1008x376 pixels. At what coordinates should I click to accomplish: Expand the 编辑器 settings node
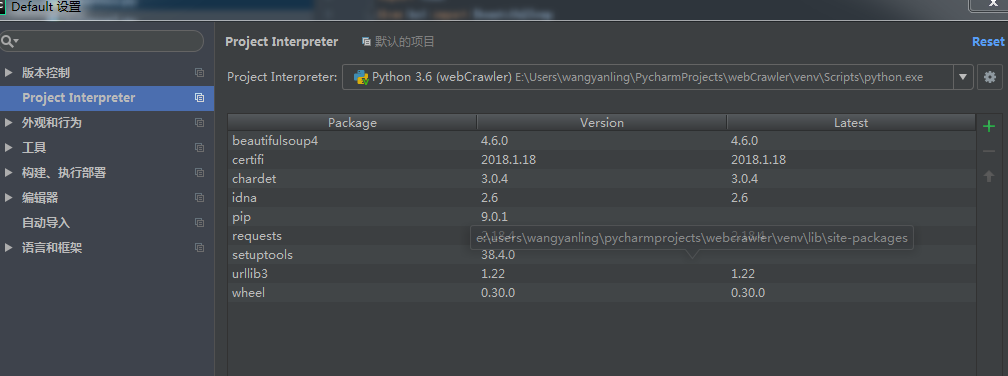tap(8, 197)
